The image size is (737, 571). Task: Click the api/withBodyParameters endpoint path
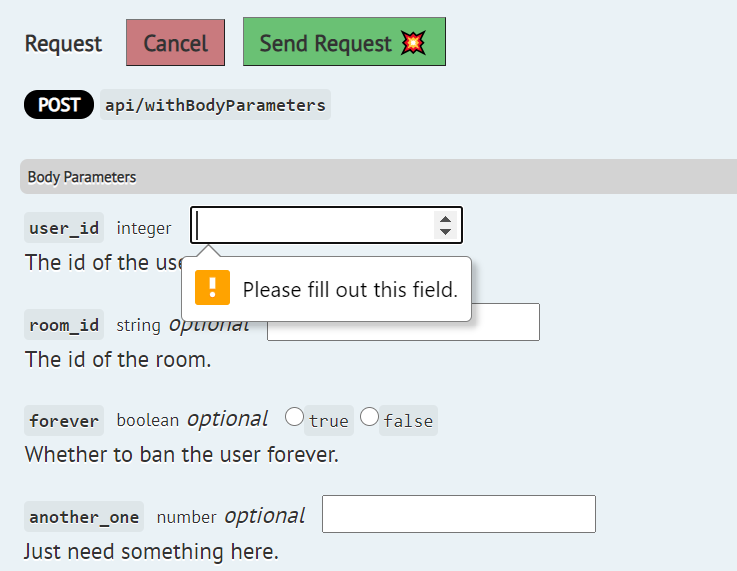coord(215,105)
